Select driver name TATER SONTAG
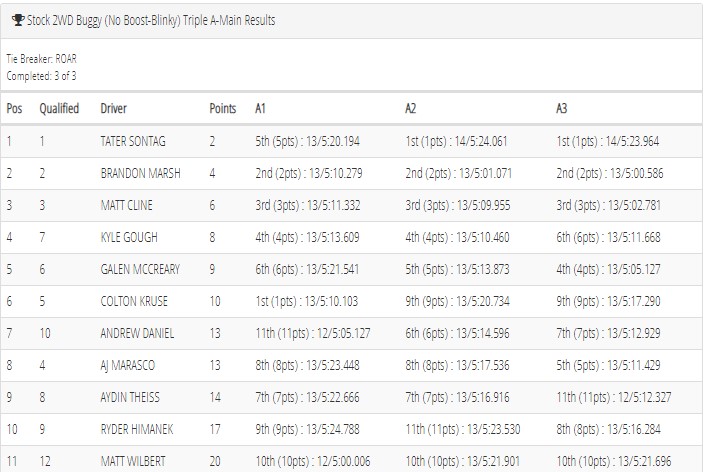Screen dimensions: 706x472 click(133, 141)
